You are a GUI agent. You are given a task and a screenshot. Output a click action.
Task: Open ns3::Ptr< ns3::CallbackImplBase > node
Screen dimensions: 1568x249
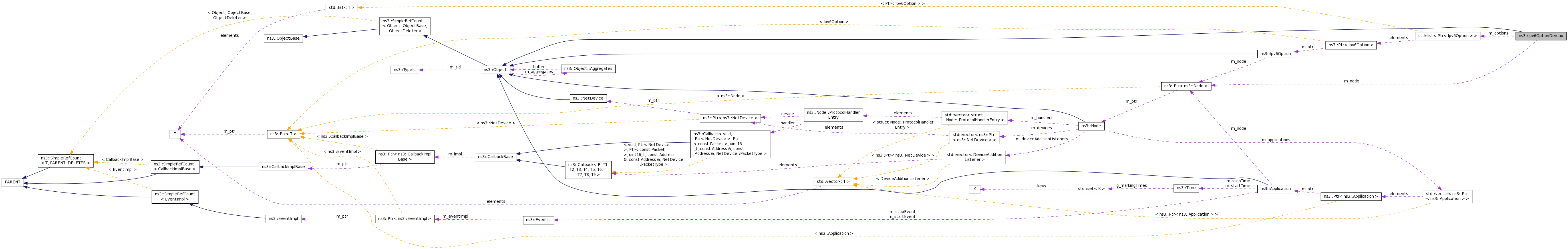pos(405,157)
